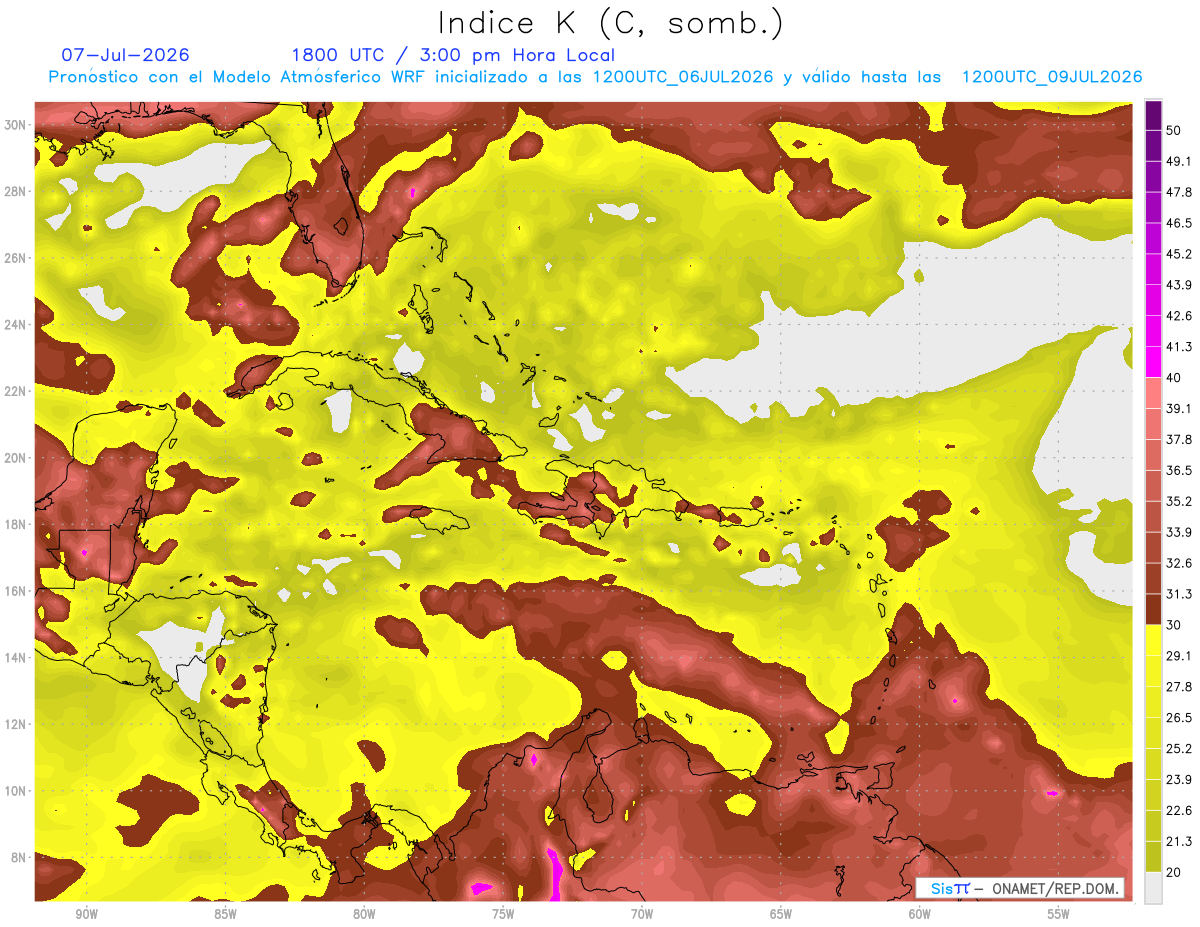The image size is (1200, 927).
Task: Click the "55W" longitude label
Action: [1058, 915]
